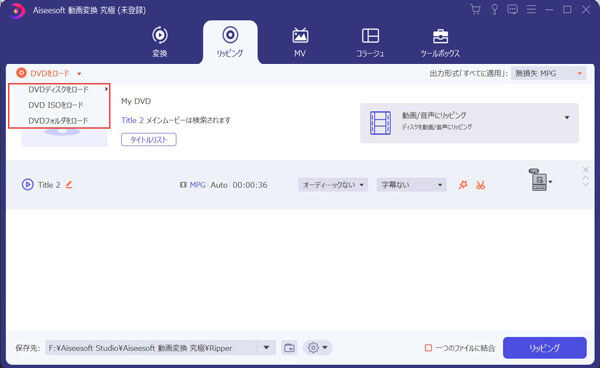The height and width of the screenshot is (368, 600).
Task: Click the Aiseesoft app logo
Action: [x=16, y=11]
